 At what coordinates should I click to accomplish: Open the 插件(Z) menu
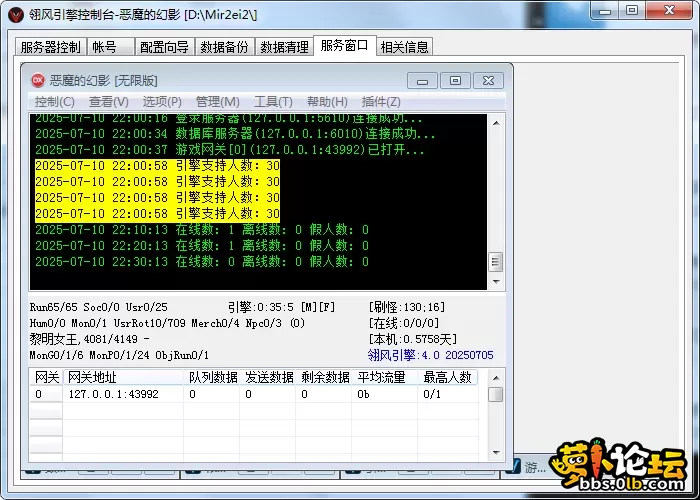click(x=381, y=102)
